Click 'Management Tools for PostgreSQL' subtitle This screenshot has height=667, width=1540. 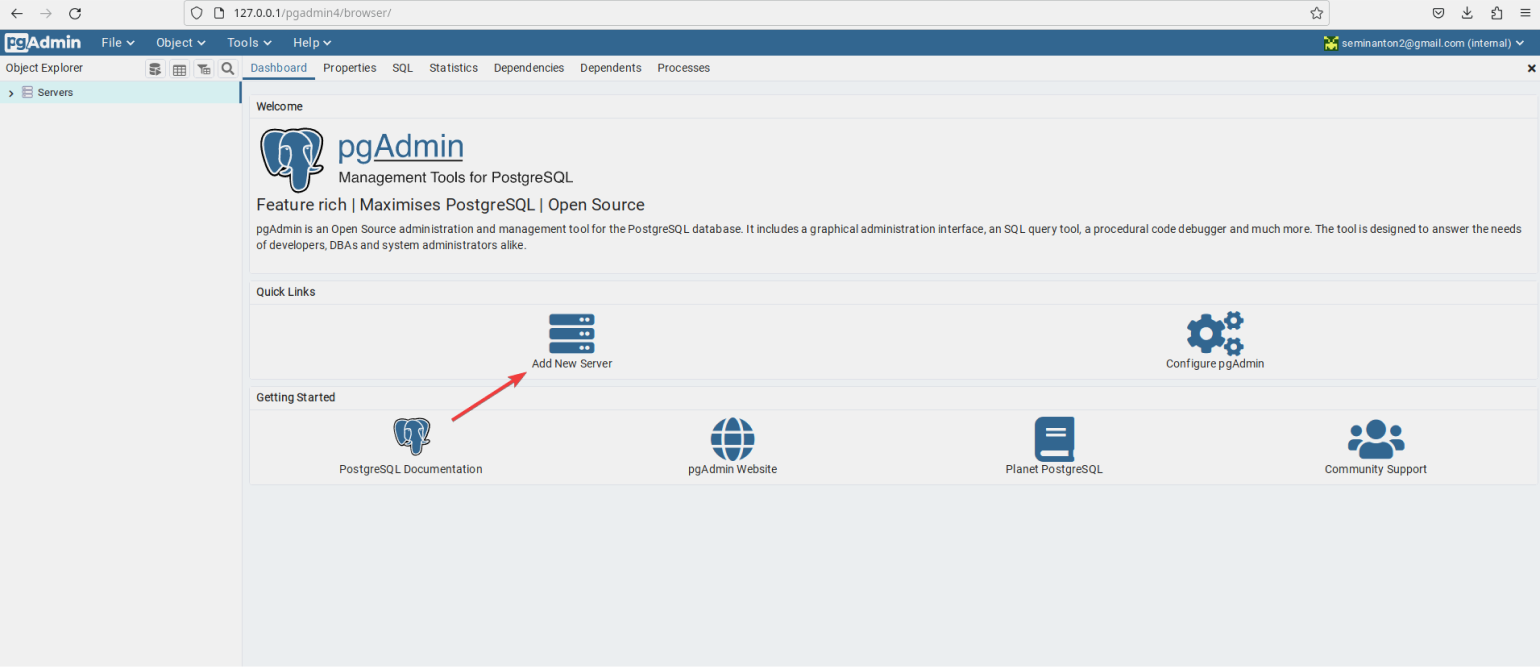coord(456,178)
